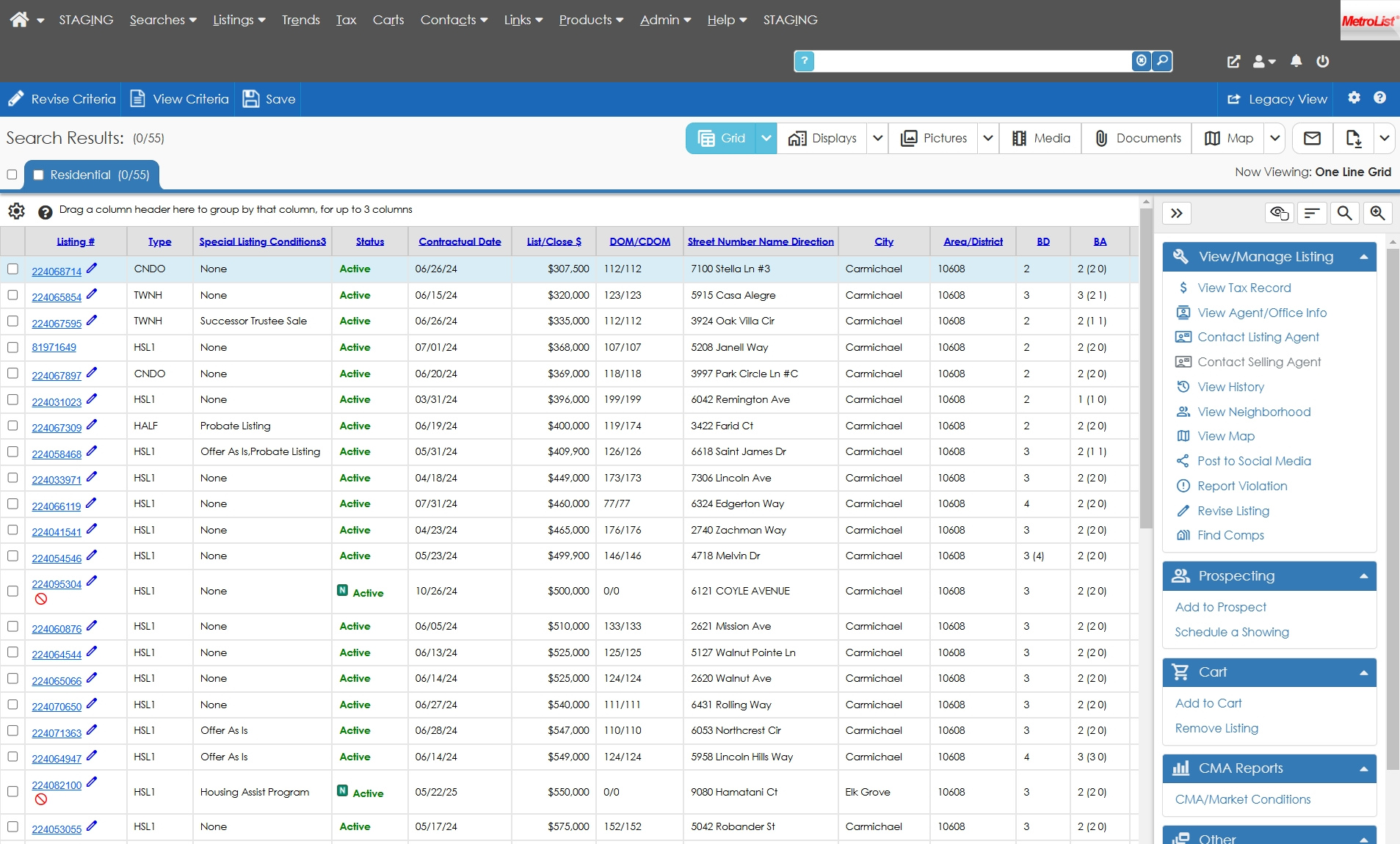Open the Pictures dropdown arrow
This screenshot has height=844, width=1400.
pos(988,138)
